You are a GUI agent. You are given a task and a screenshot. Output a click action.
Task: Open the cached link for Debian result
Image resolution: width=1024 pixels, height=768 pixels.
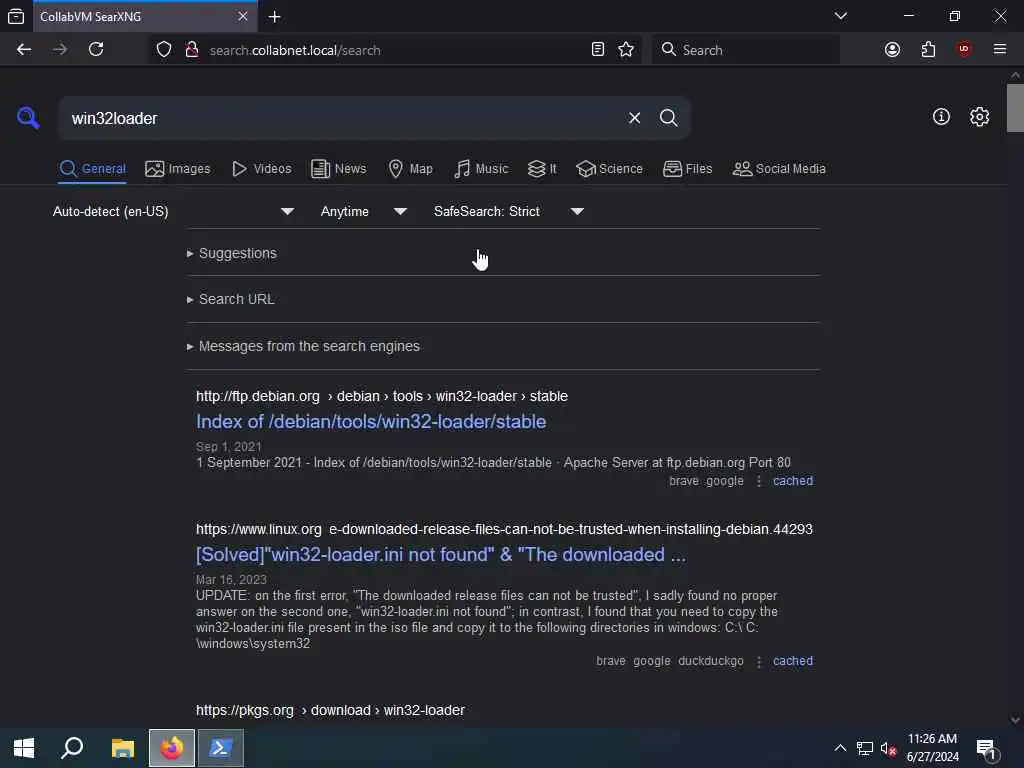[x=793, y=481]
